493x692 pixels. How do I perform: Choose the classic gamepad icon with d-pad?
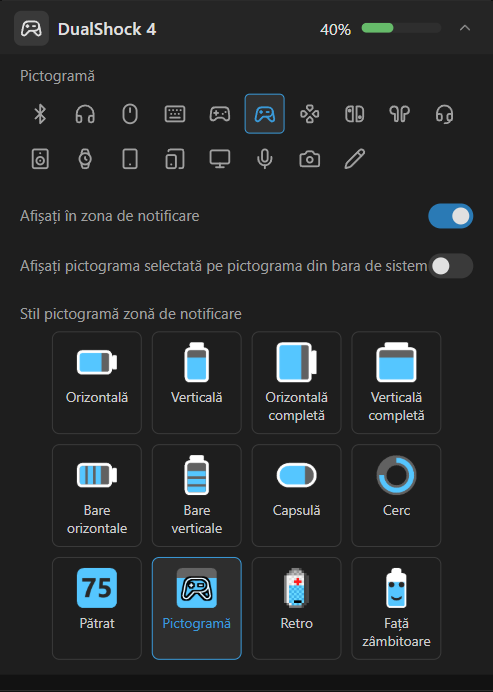click(220, 114)
